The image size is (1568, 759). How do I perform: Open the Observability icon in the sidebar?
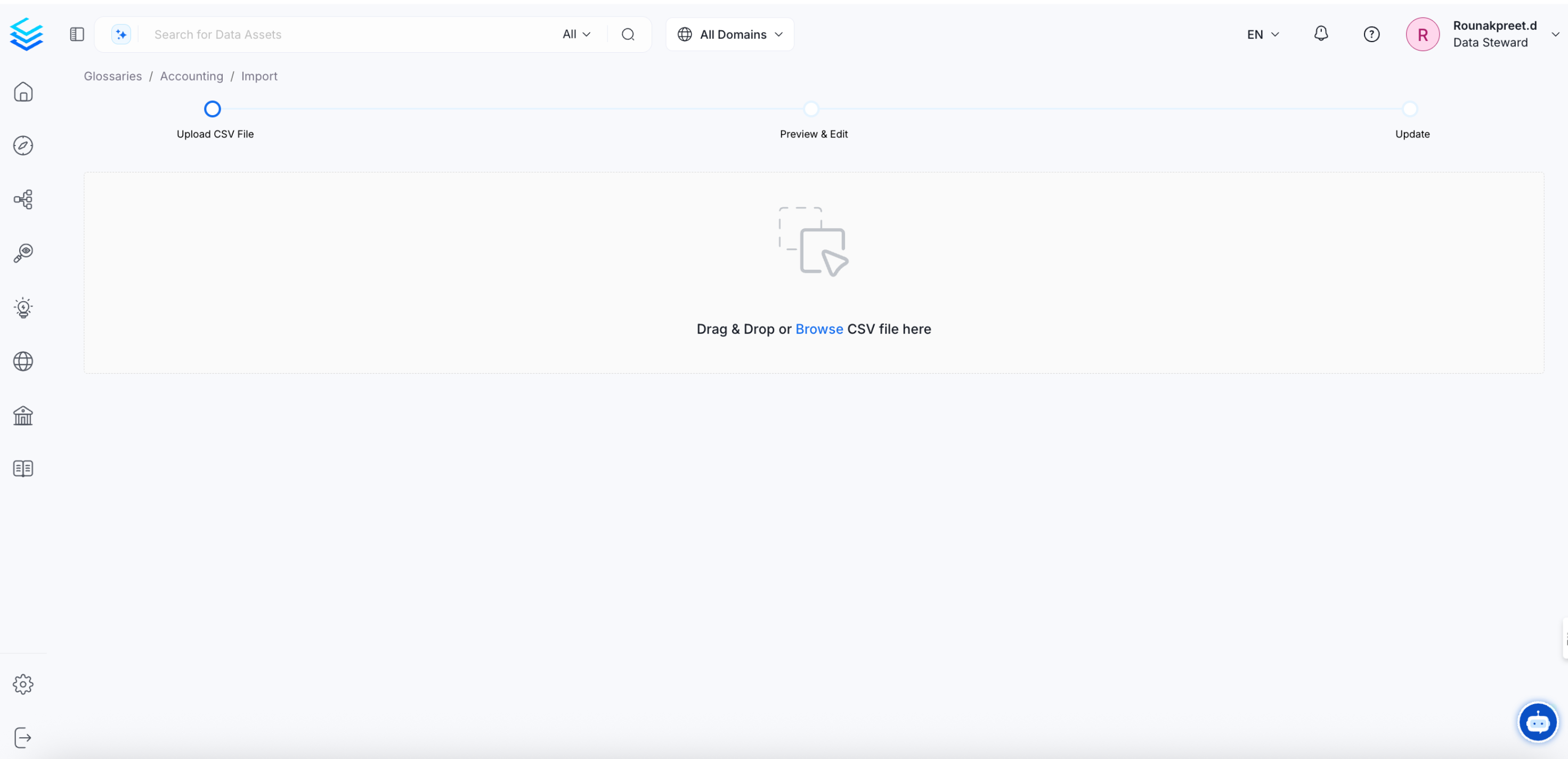point(23,253)
